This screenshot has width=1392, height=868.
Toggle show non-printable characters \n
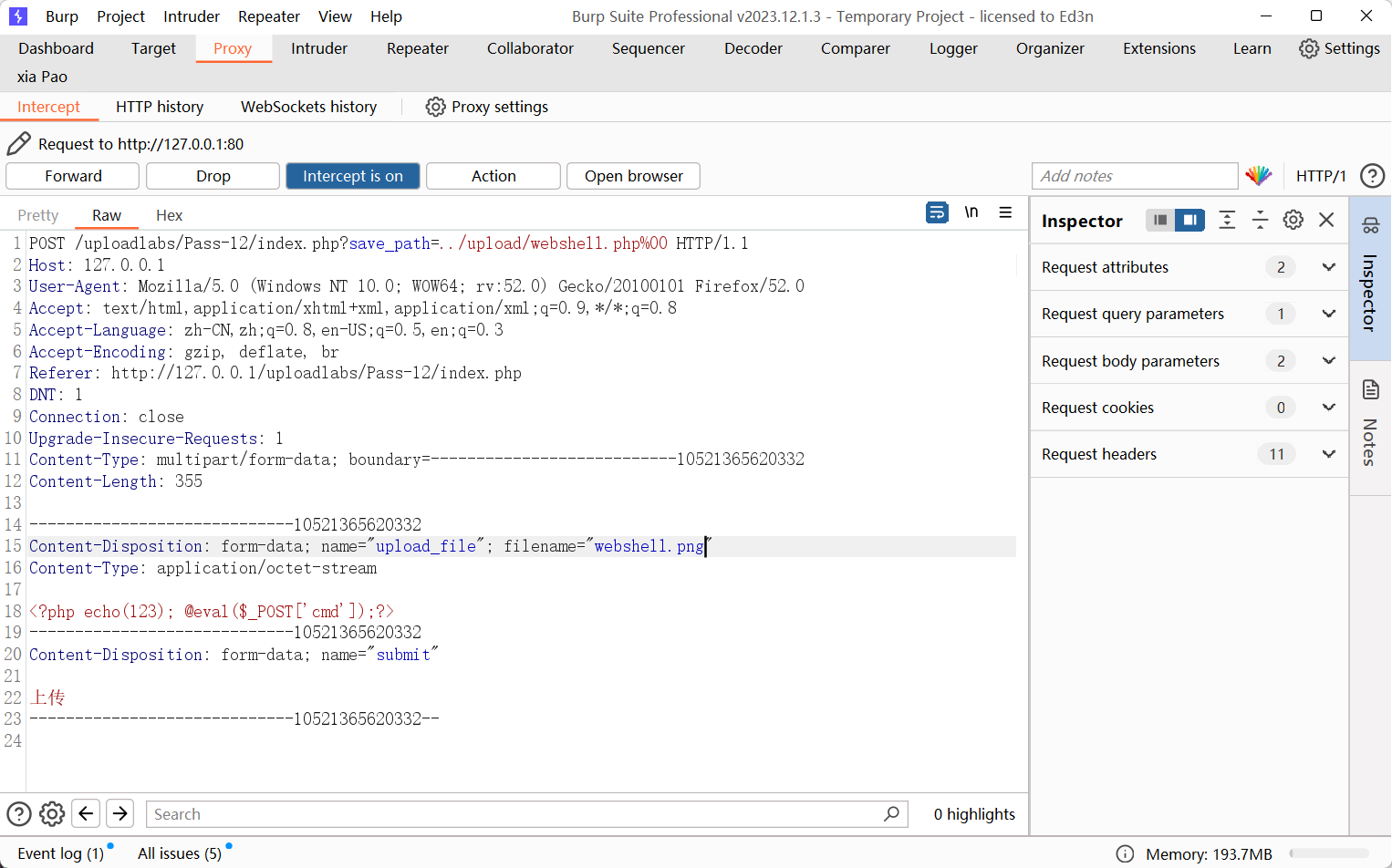[971, 212]
